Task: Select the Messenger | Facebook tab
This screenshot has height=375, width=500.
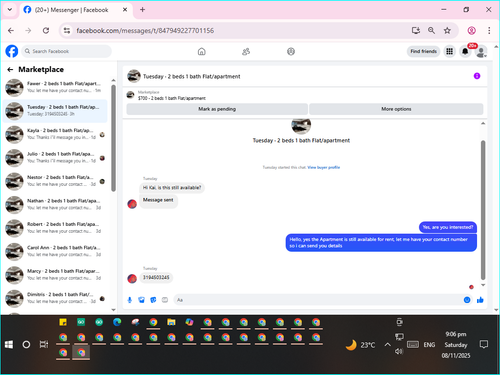Action: click(x=76, y=10)
